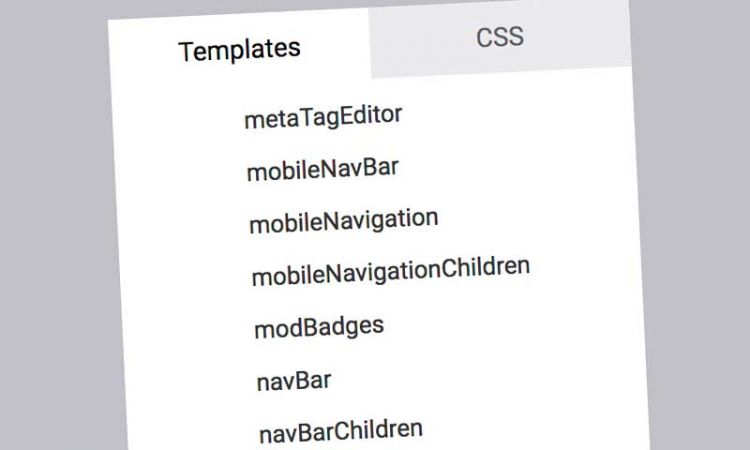Pick the mobileNavigation list item
The image size is (750, 450).
coord(344,220)
